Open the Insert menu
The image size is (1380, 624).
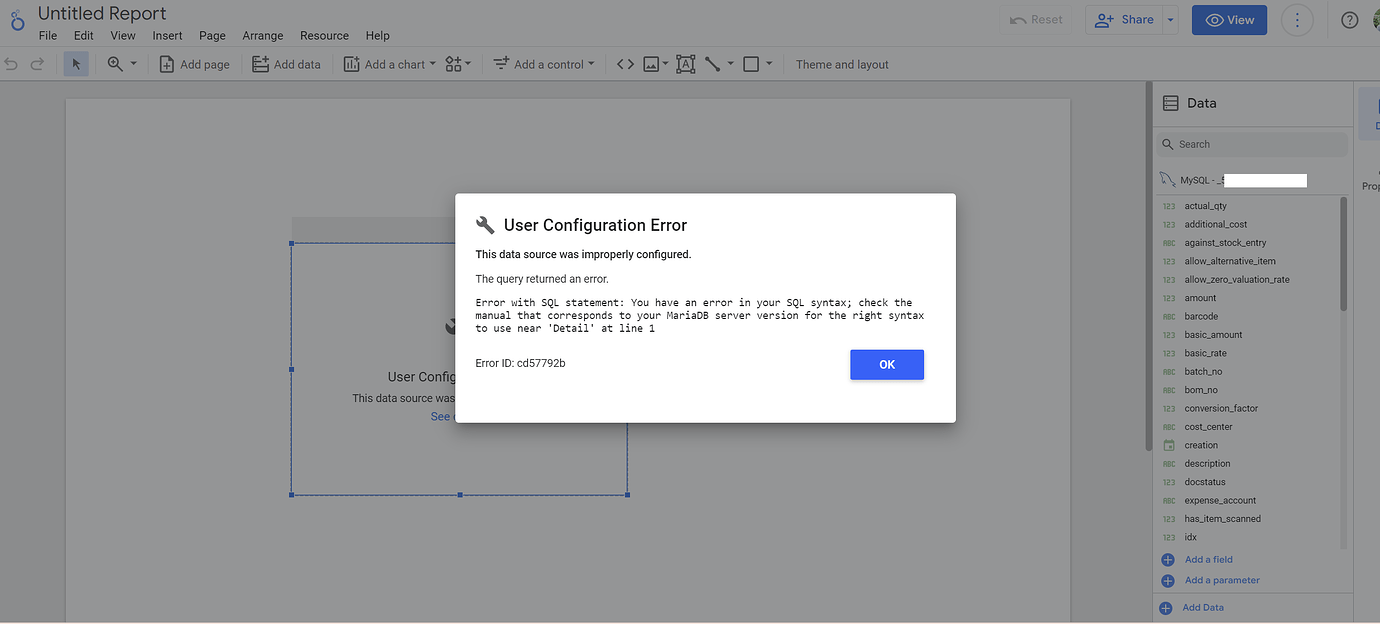coord(167,35)
